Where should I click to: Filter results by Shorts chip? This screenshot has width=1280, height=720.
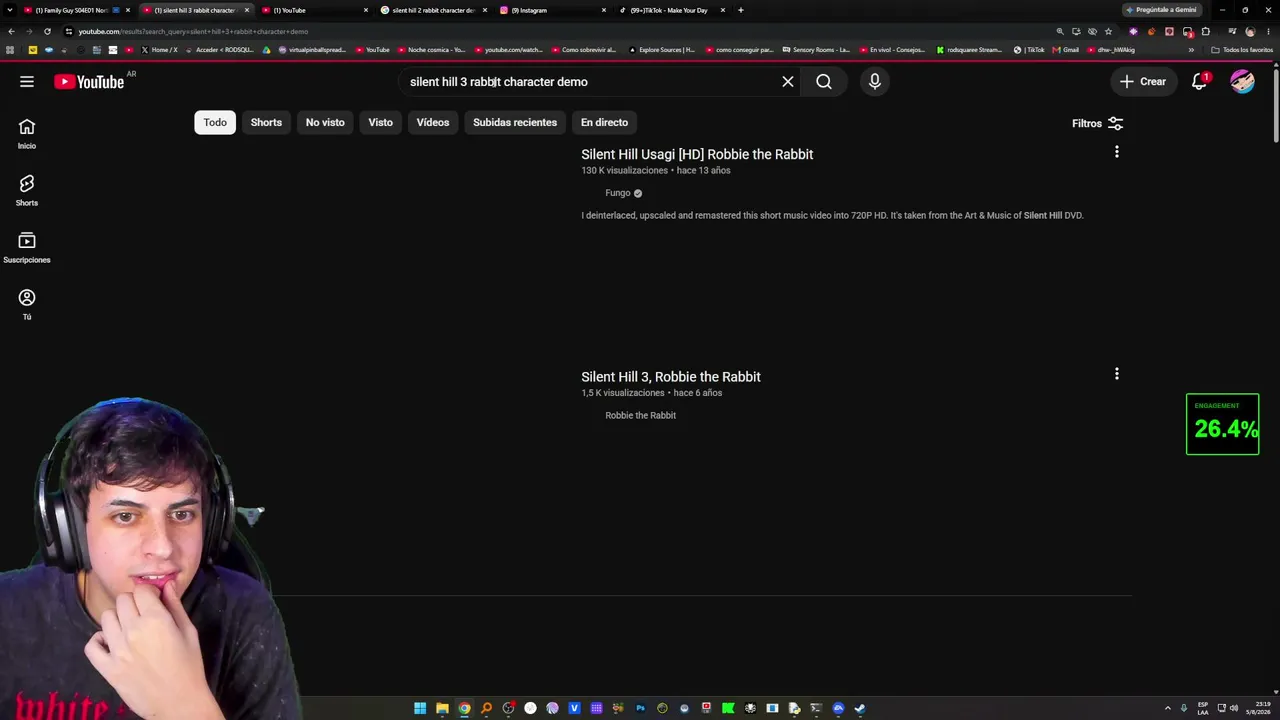point(266,122)
